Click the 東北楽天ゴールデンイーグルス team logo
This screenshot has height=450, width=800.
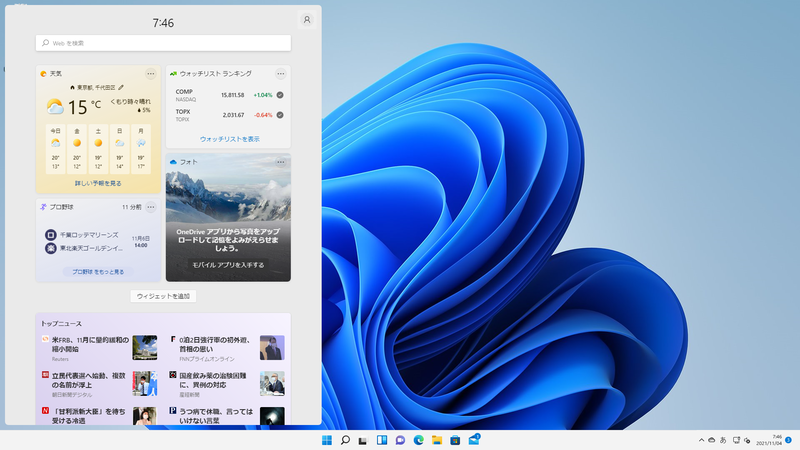(x=51, y=248)
